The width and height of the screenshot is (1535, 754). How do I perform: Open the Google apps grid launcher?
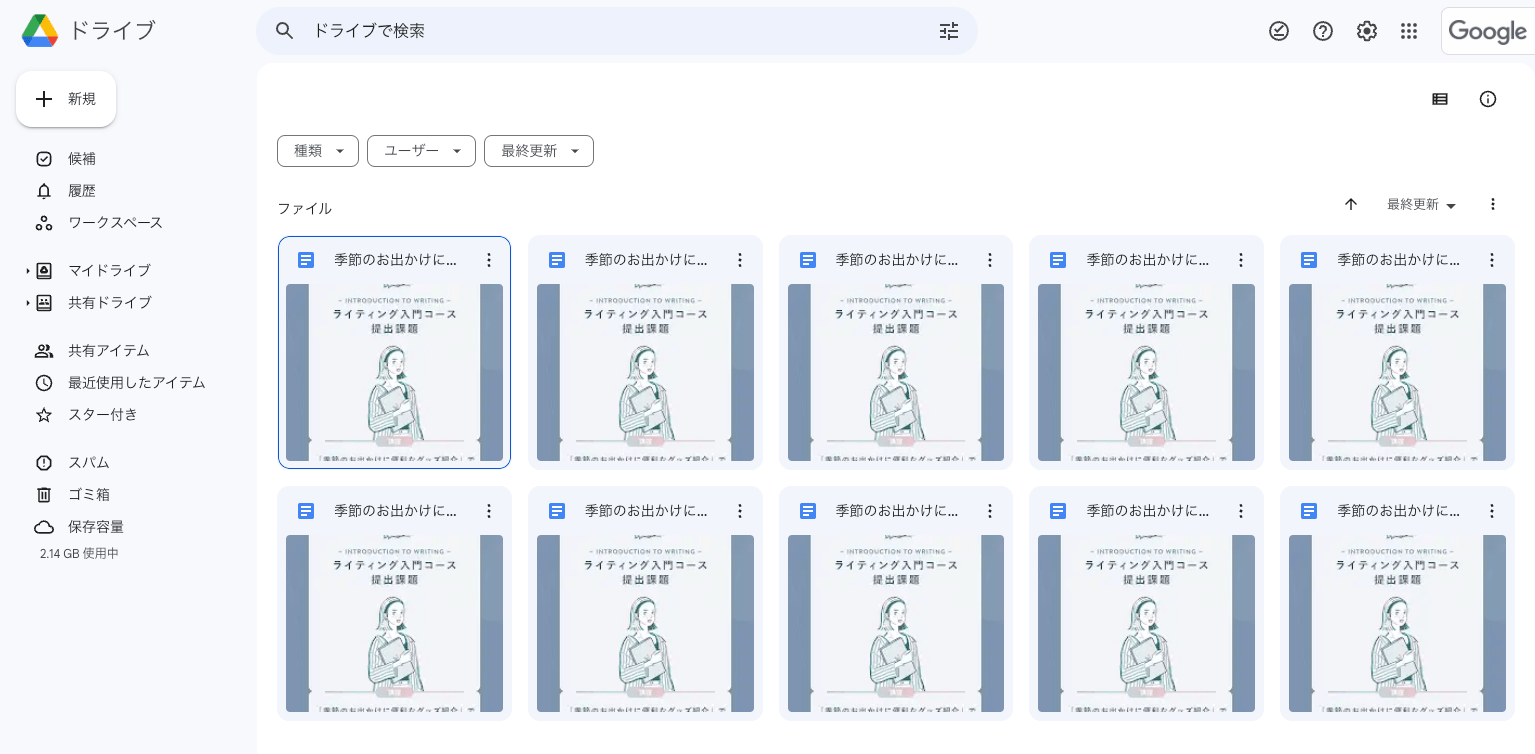1409,31
